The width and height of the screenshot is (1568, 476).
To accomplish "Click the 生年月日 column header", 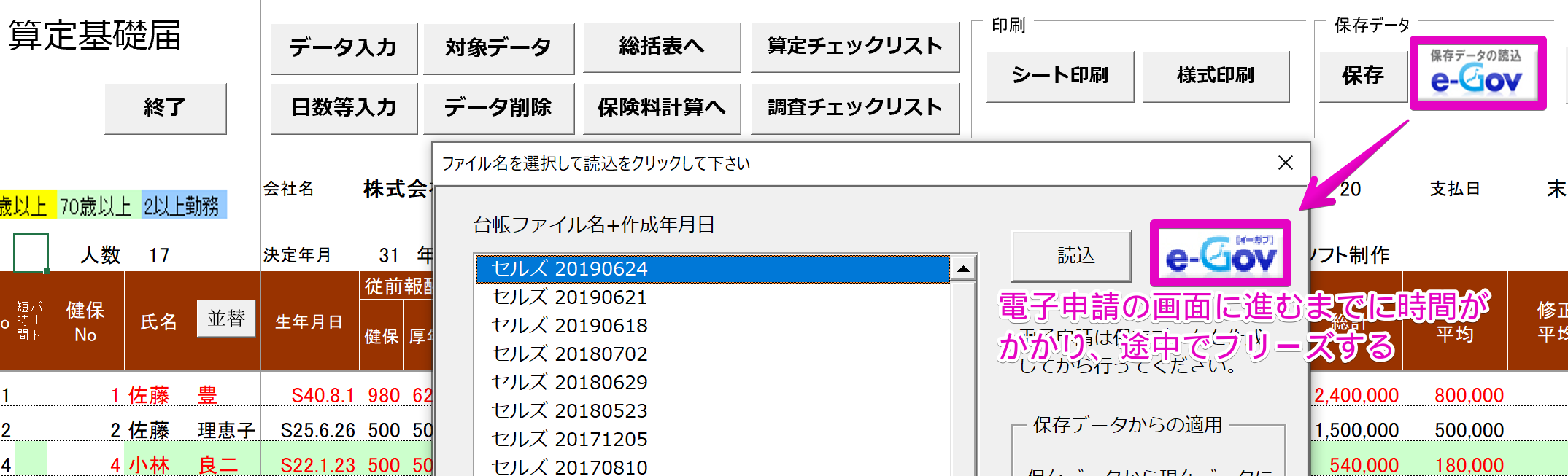I will click(x=309, y=321).
